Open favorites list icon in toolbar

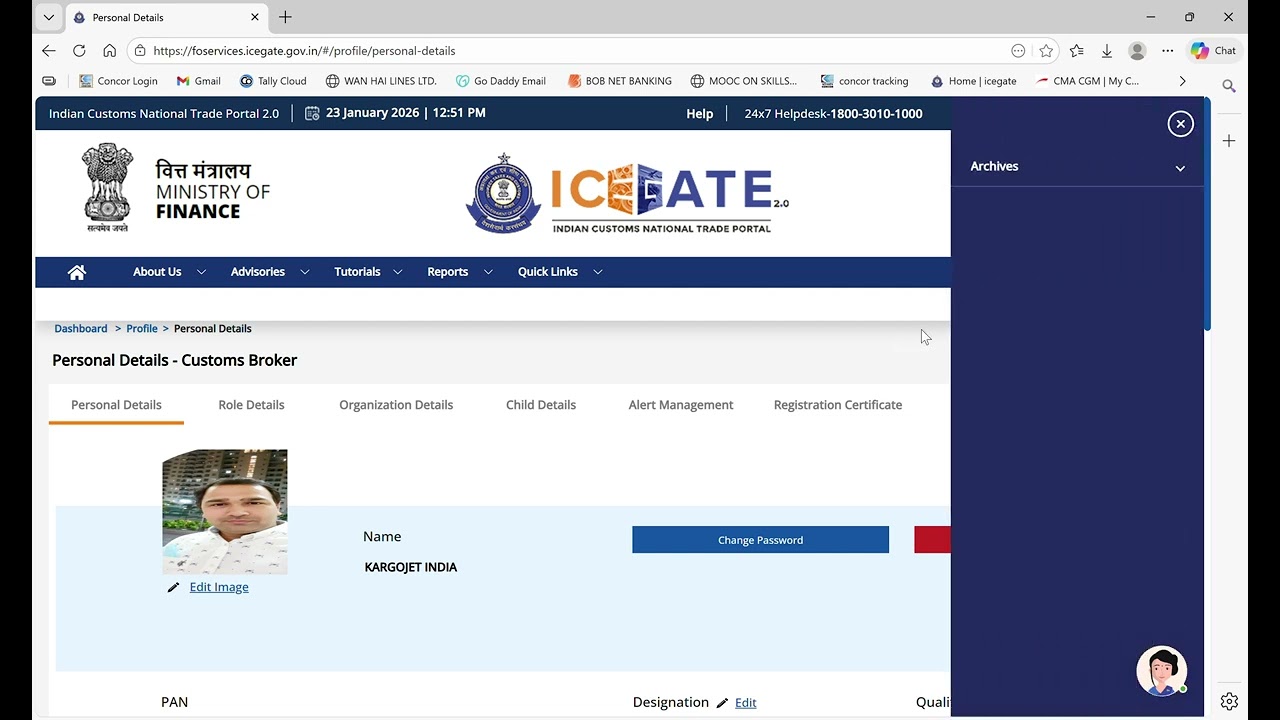(x=1076, y=51)
